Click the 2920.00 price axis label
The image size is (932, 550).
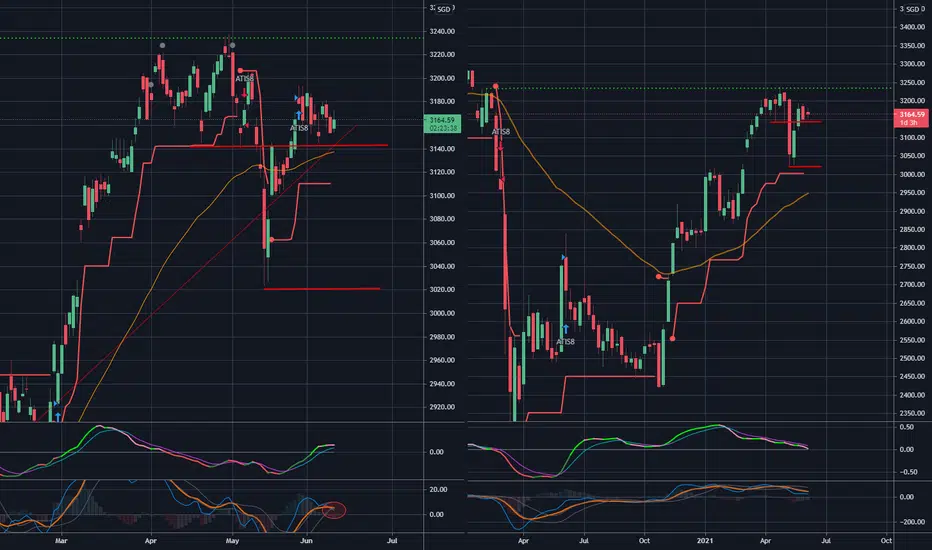click(442, 407)
